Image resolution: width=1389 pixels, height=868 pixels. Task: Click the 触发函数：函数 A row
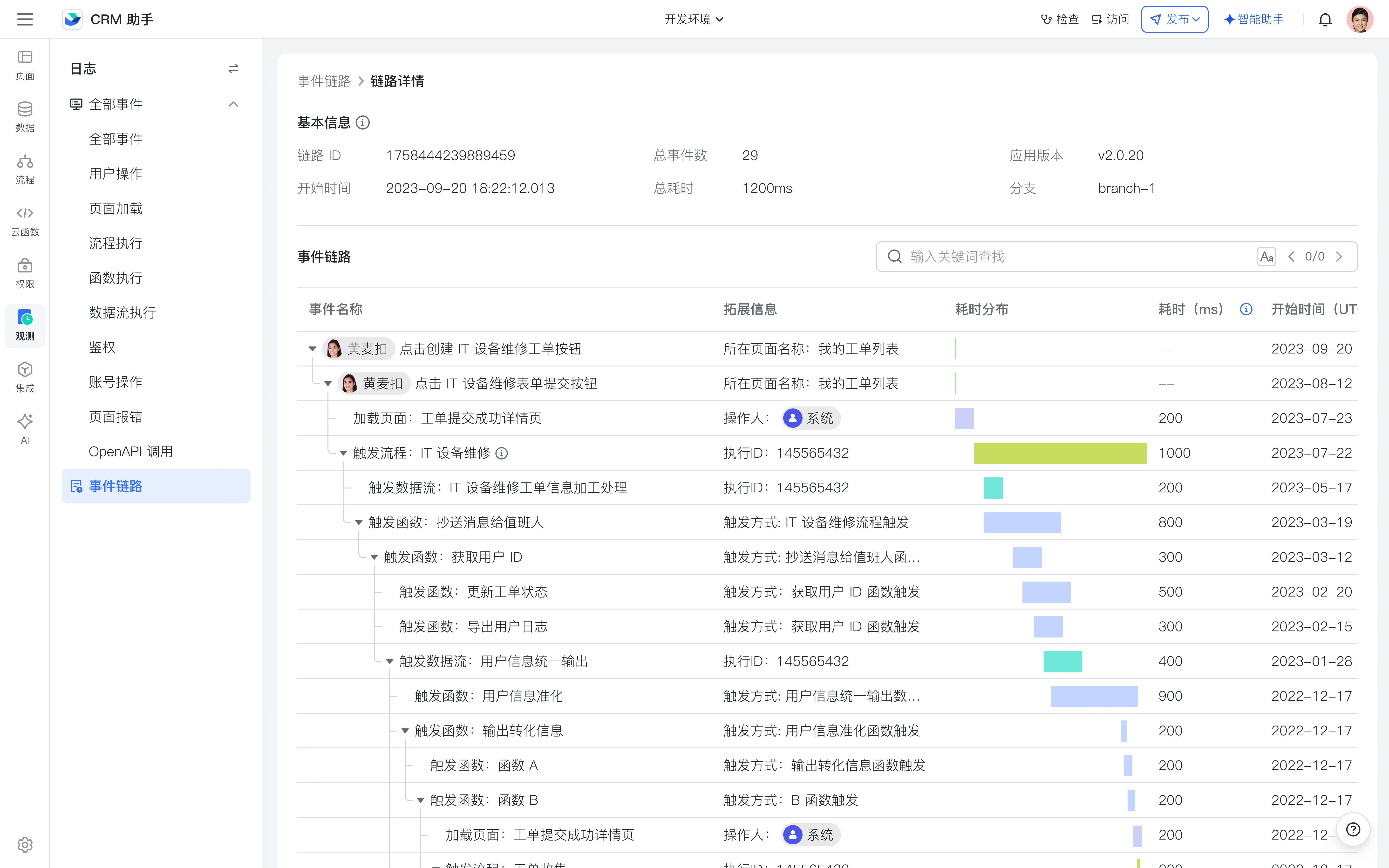[828, 766]
